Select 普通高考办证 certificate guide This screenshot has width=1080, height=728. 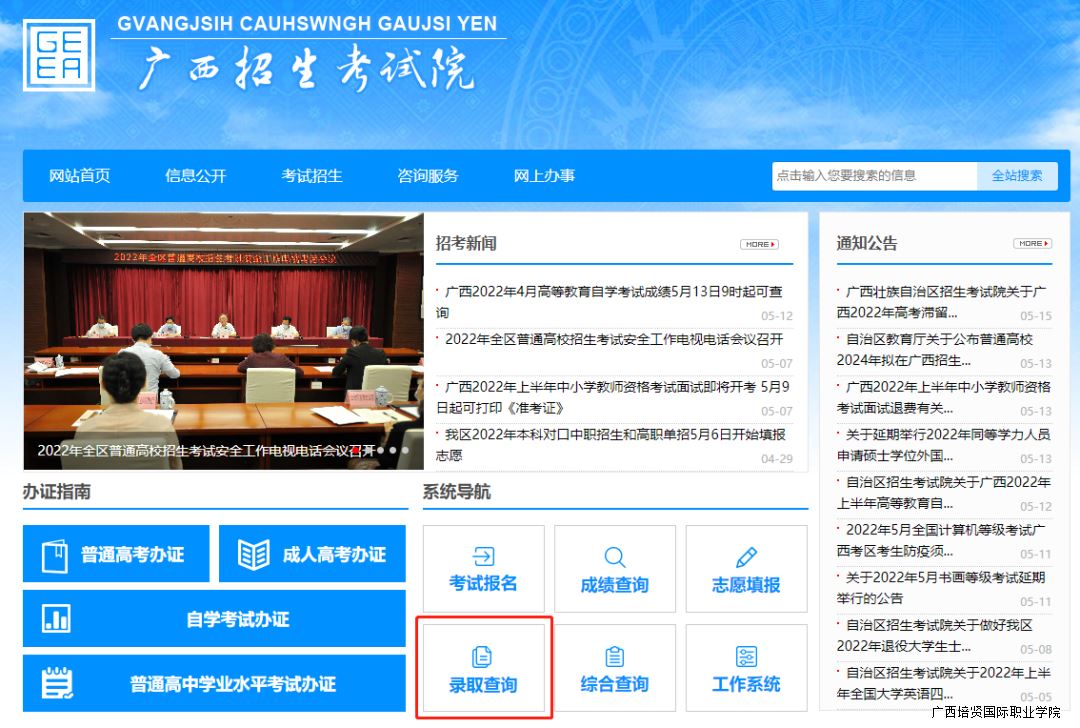[x=116, y=554]
